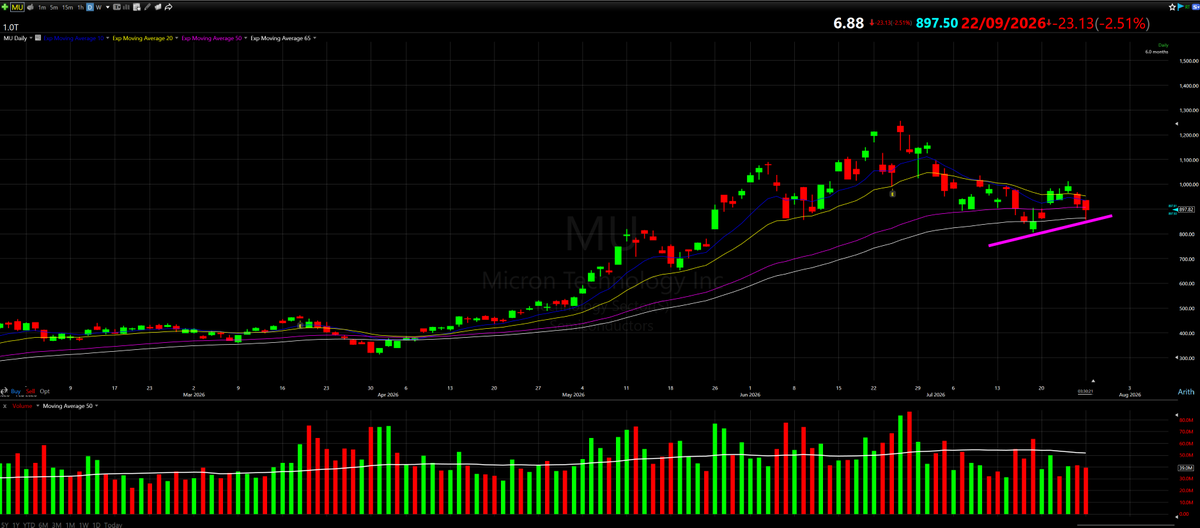This screenshot has width=1200, height=528.
Task: Select the W weekly timeframe
Action: (x=99, y=7)
